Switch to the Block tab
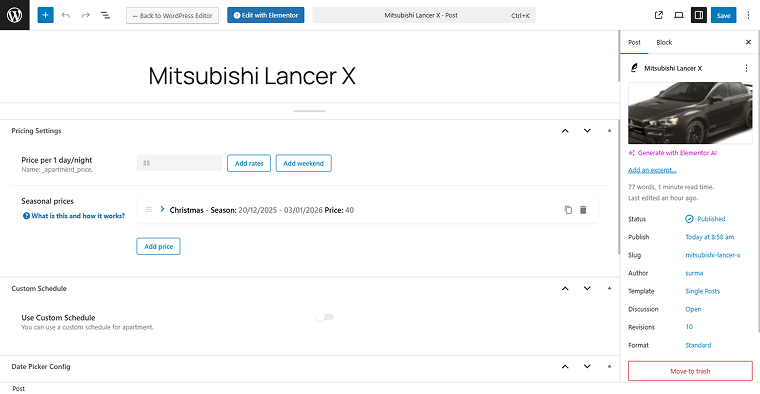Viewport: 760px width, 394px height. 664,43
